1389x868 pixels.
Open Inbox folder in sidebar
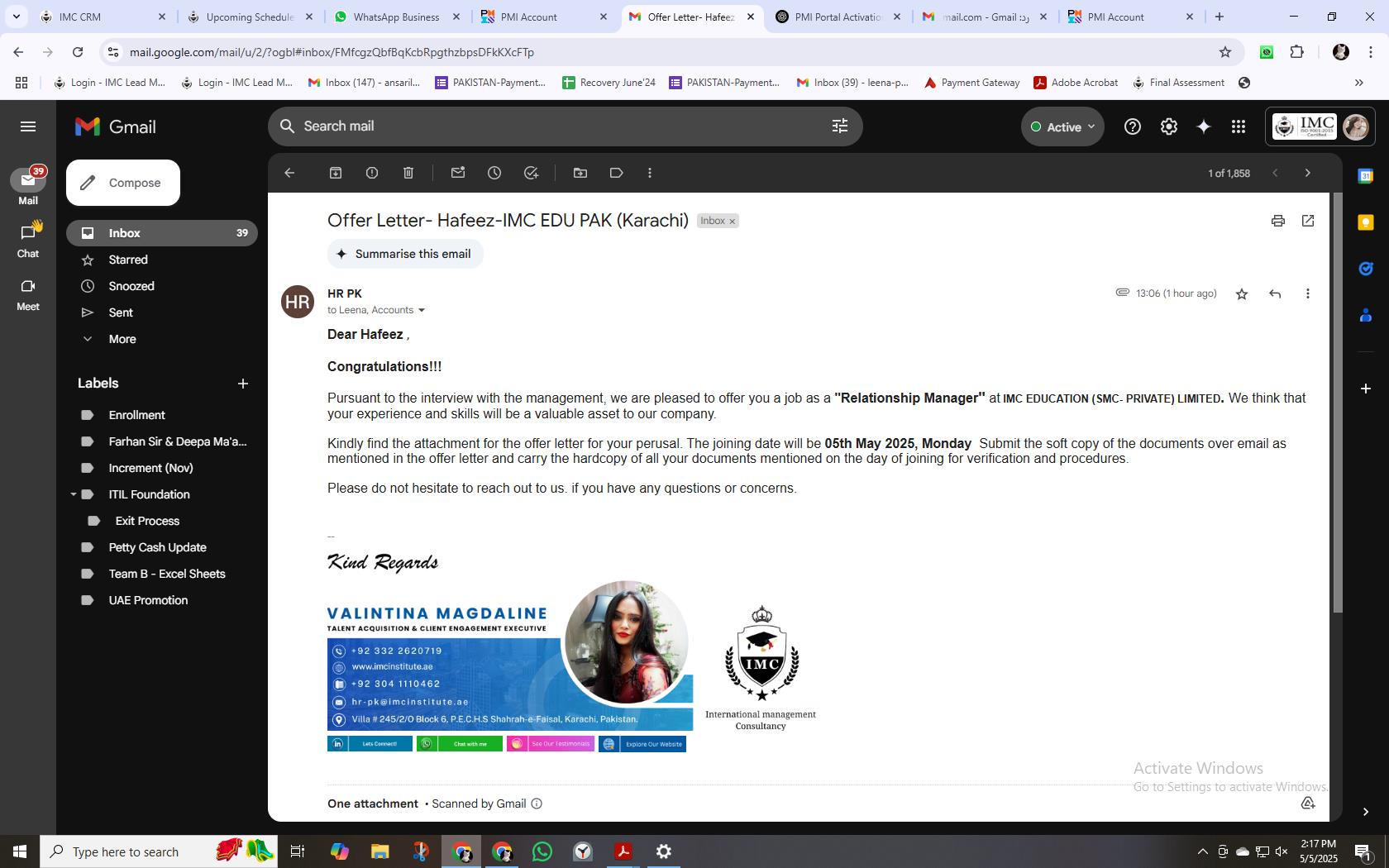[x=162, y=233]
